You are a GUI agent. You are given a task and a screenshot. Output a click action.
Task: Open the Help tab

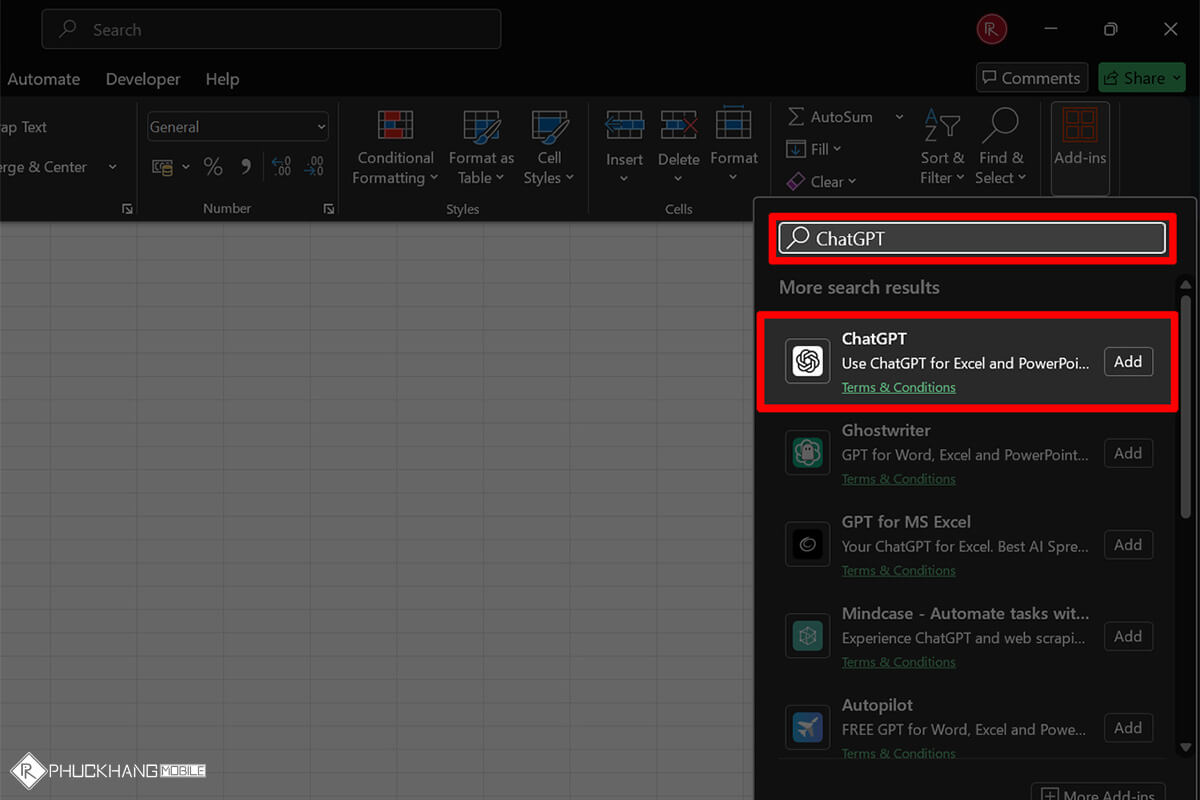pos(222,79)
